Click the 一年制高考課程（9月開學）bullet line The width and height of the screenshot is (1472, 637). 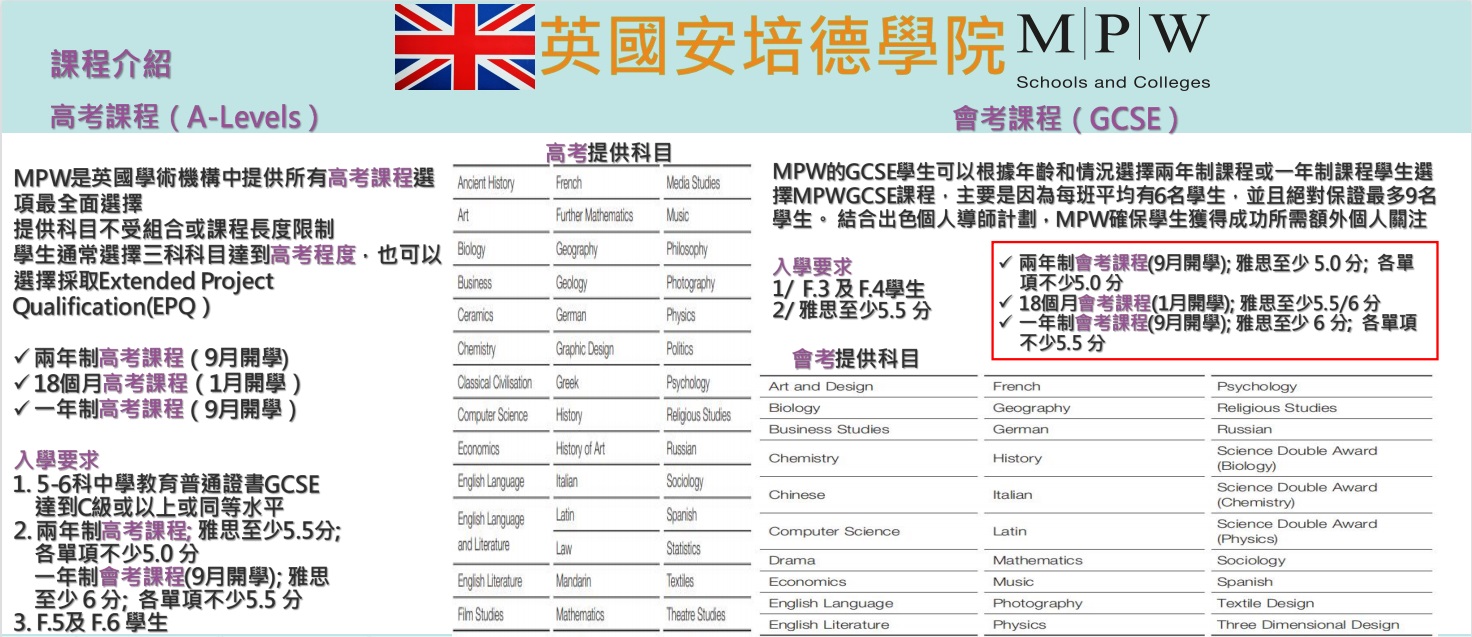155,409
